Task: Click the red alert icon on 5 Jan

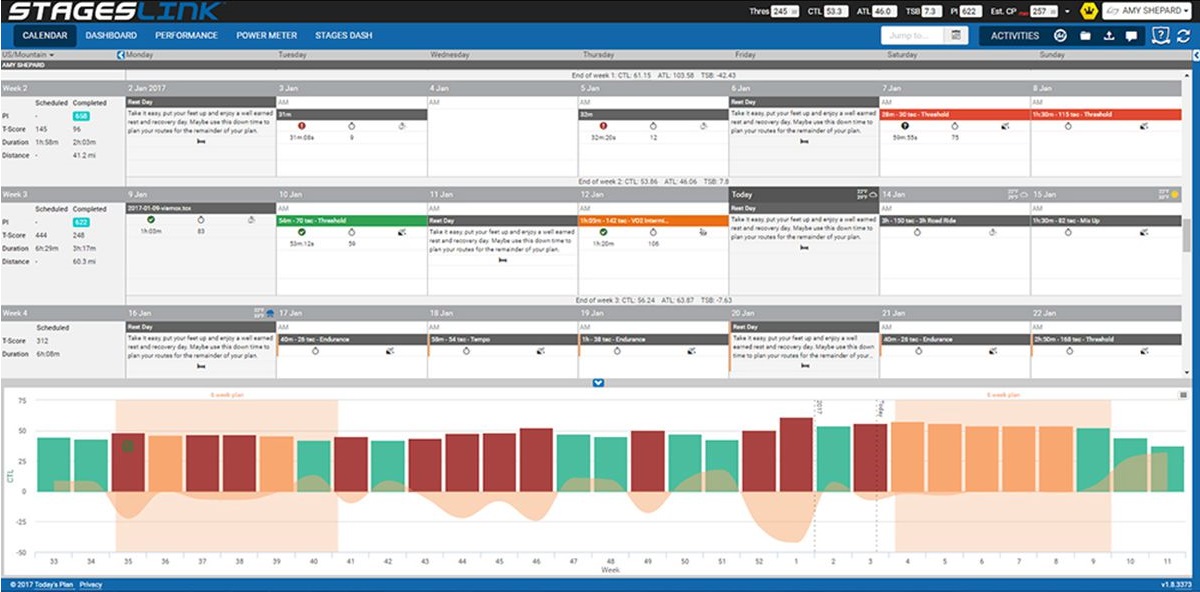Action: point(603,126)
